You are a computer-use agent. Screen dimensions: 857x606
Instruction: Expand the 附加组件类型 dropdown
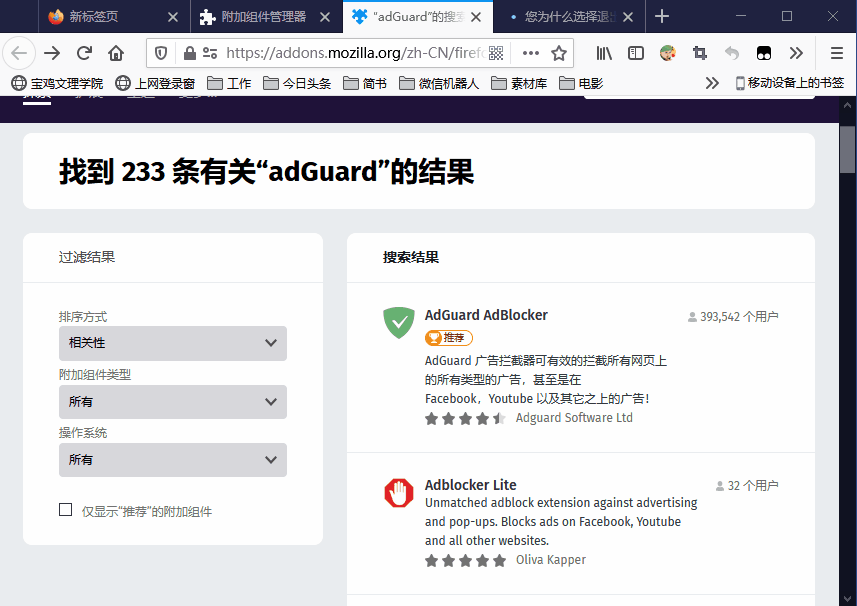173,402
